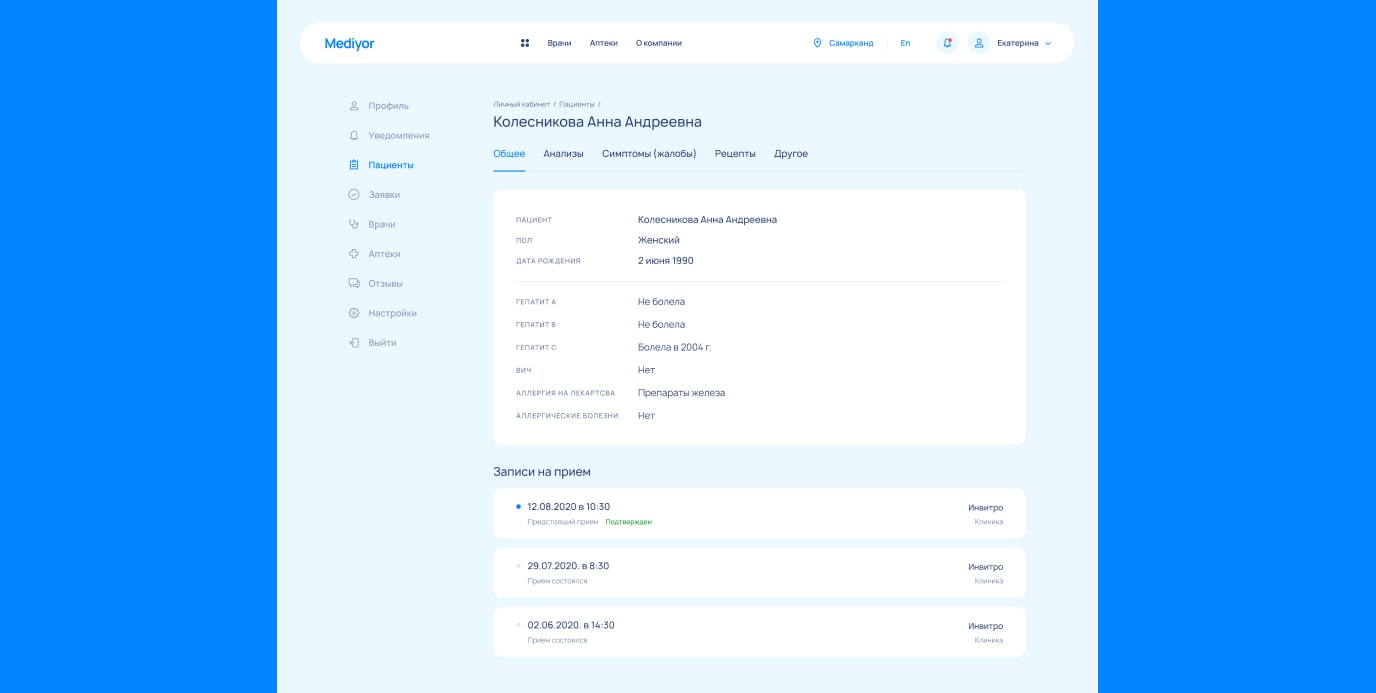
Task: Click the user avatar icon in header
Action: [x=979, y=43]
